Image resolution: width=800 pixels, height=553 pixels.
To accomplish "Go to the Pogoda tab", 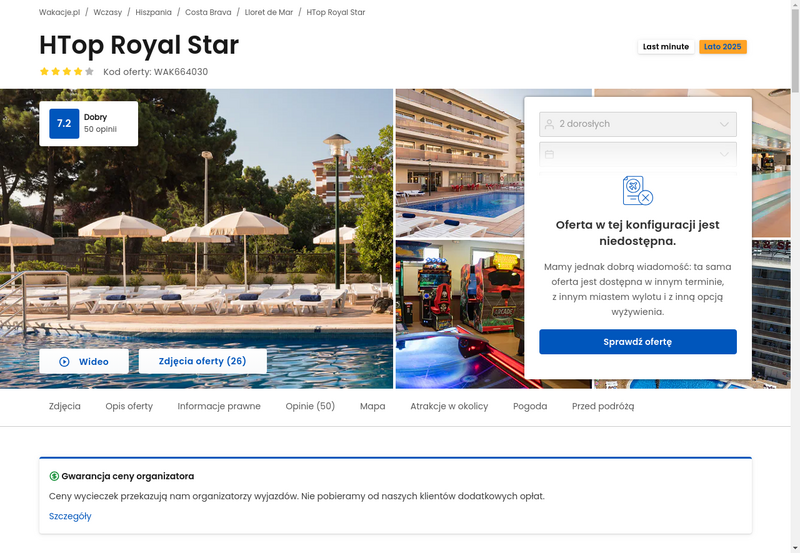I will tap(530, 406).
